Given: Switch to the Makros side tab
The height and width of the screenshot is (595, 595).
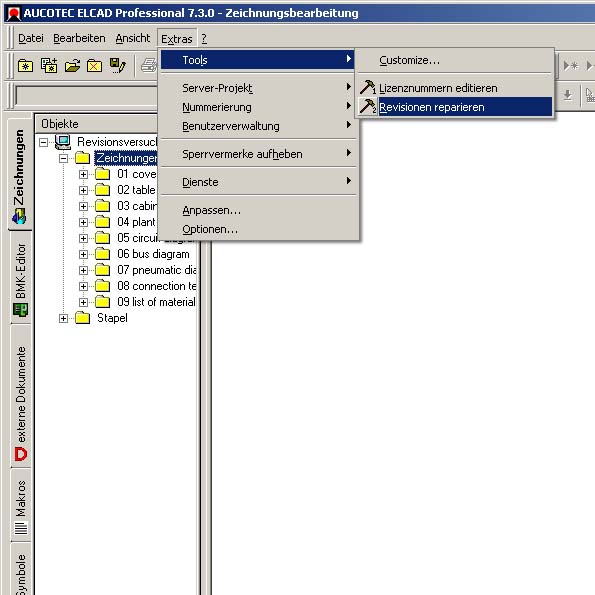Looking at the screenshot, I should tap(20, 505).
